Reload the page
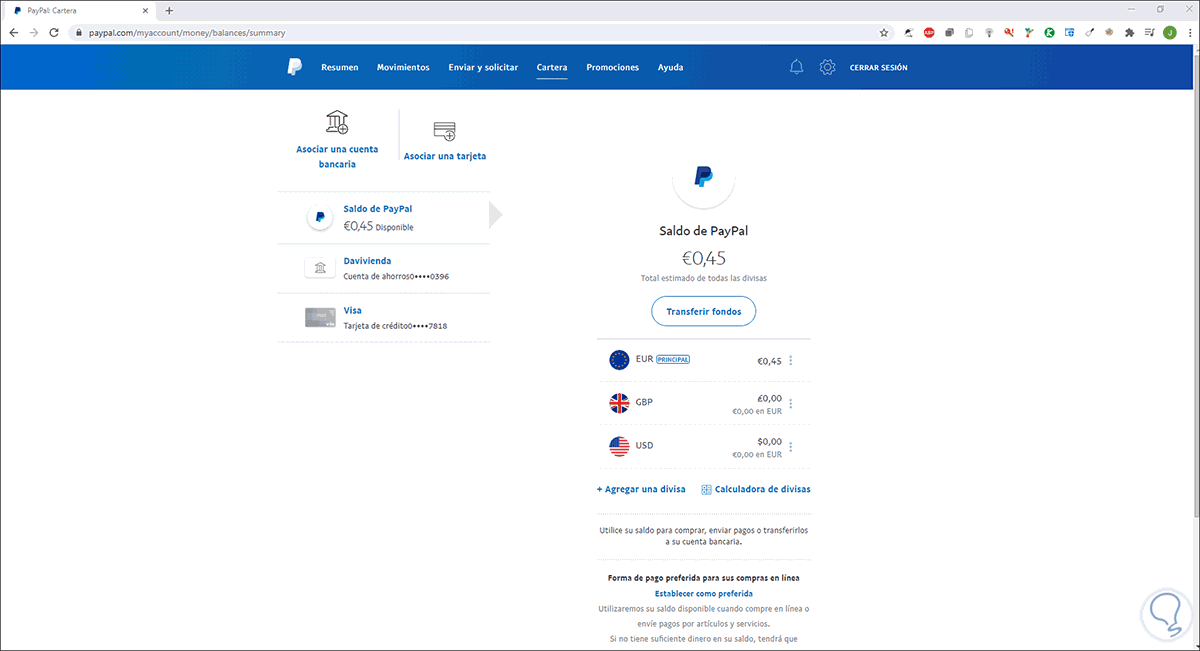This screenshot has height=651, width=1200. click(x=55, y=33)
